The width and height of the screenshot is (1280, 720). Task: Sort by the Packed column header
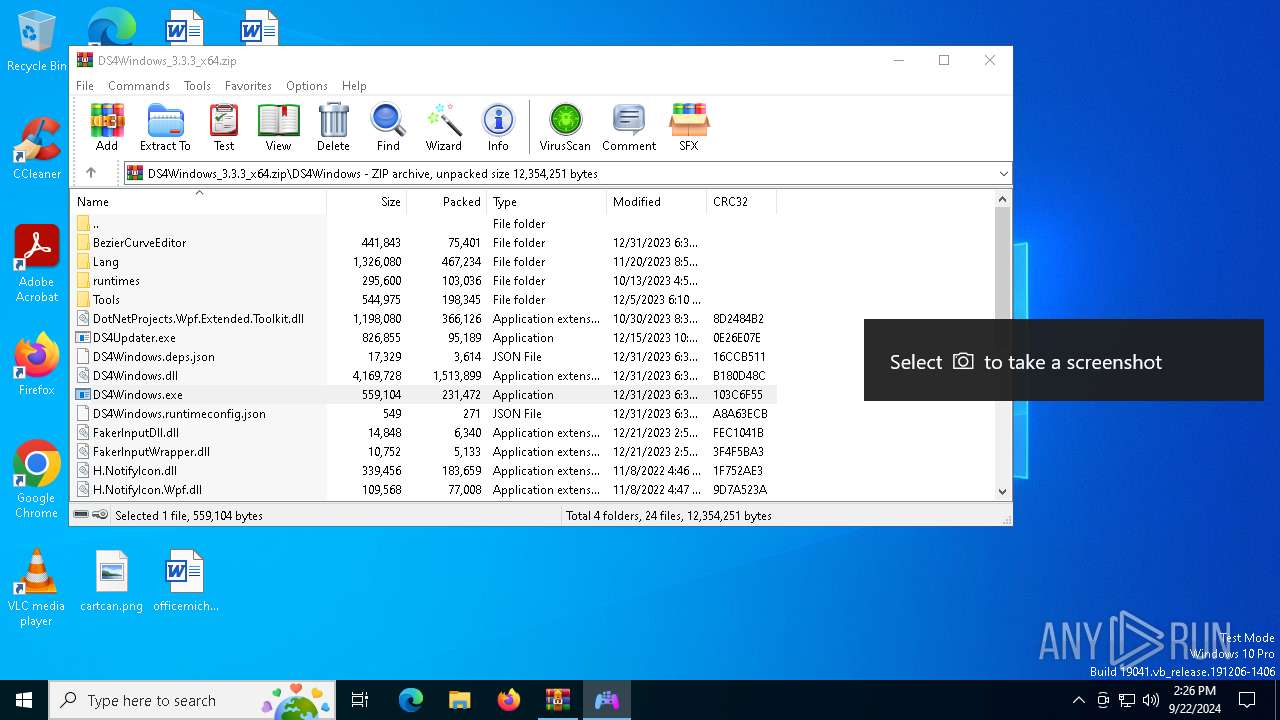click(446, 202)
